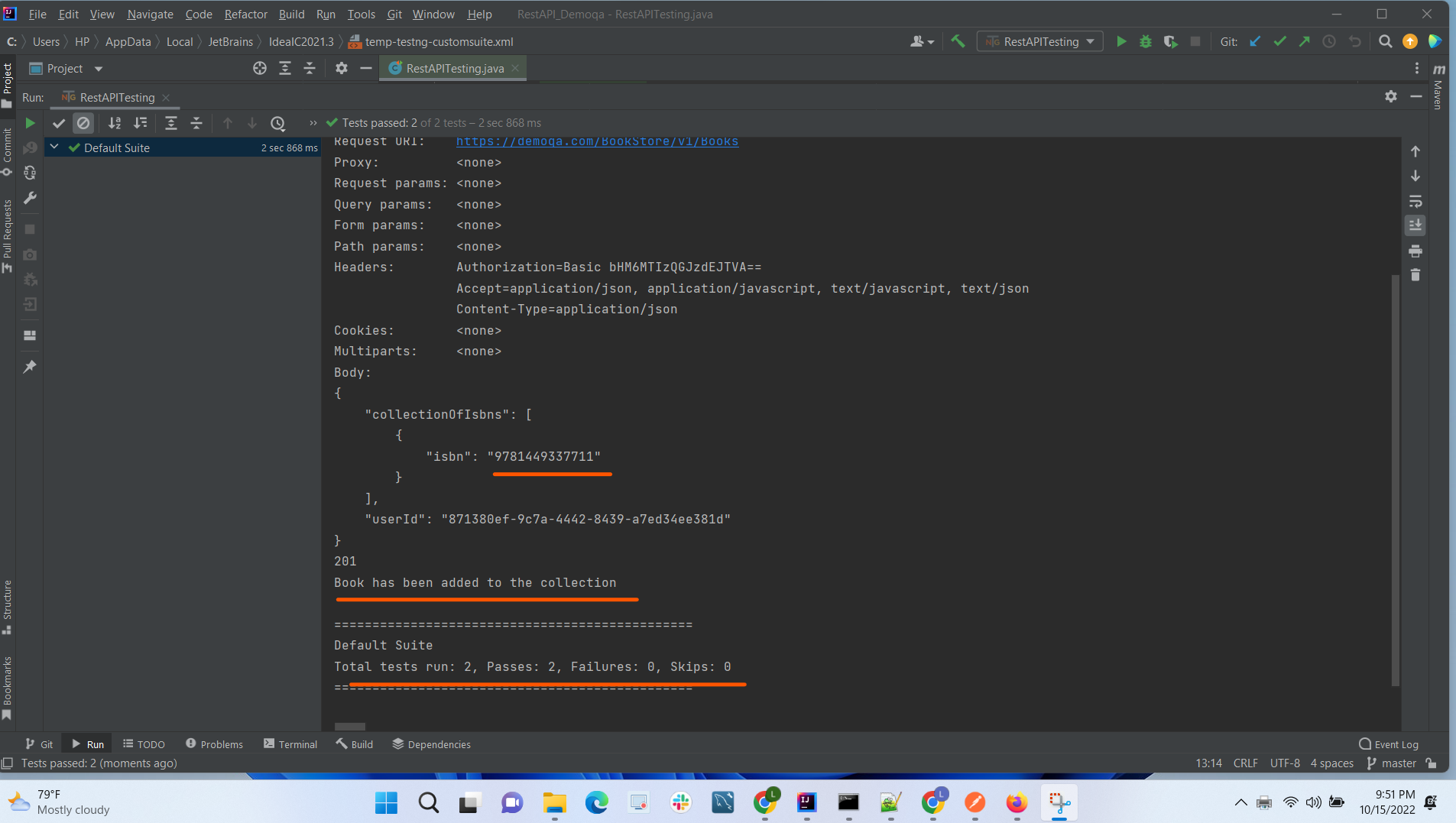Open the Problems tool window
1456x823 pixels.
coord(214,744)
